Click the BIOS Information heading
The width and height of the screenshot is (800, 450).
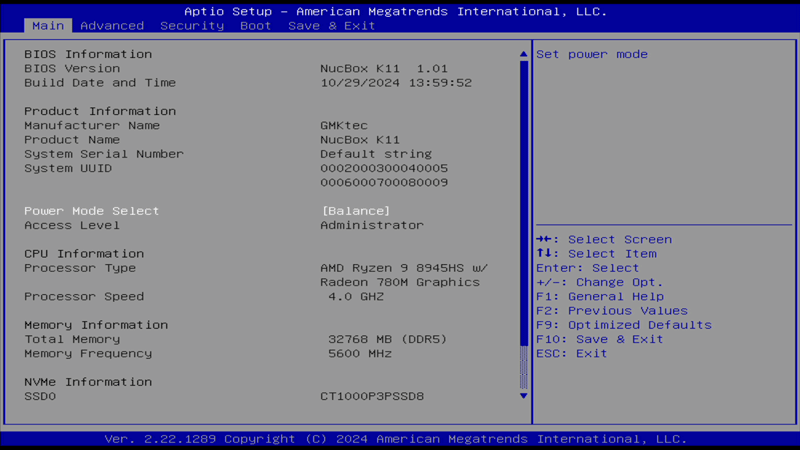click(x=88, y=54)
